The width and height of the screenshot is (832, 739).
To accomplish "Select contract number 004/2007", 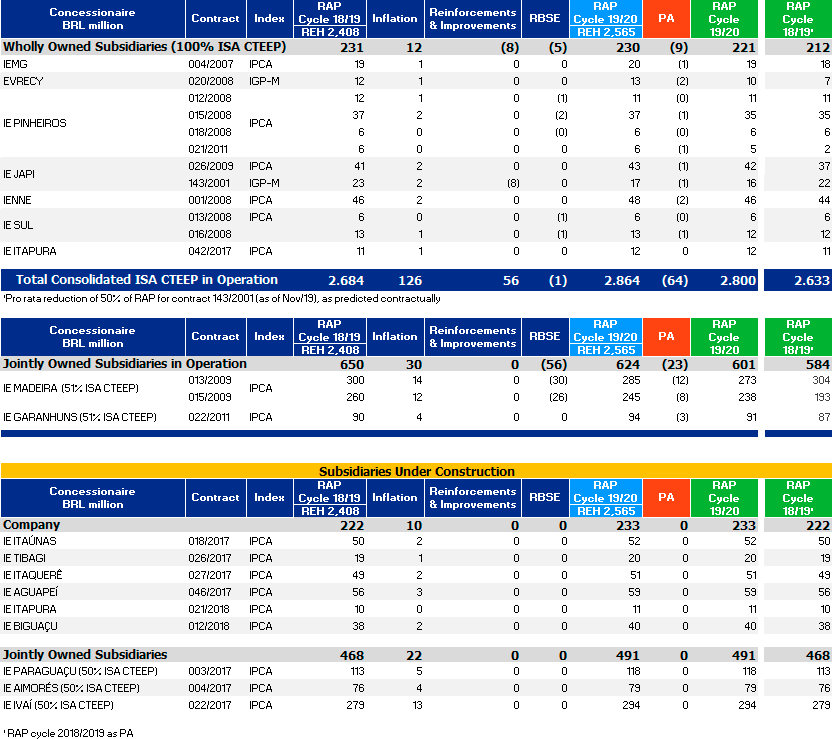I will coord(211,64).
